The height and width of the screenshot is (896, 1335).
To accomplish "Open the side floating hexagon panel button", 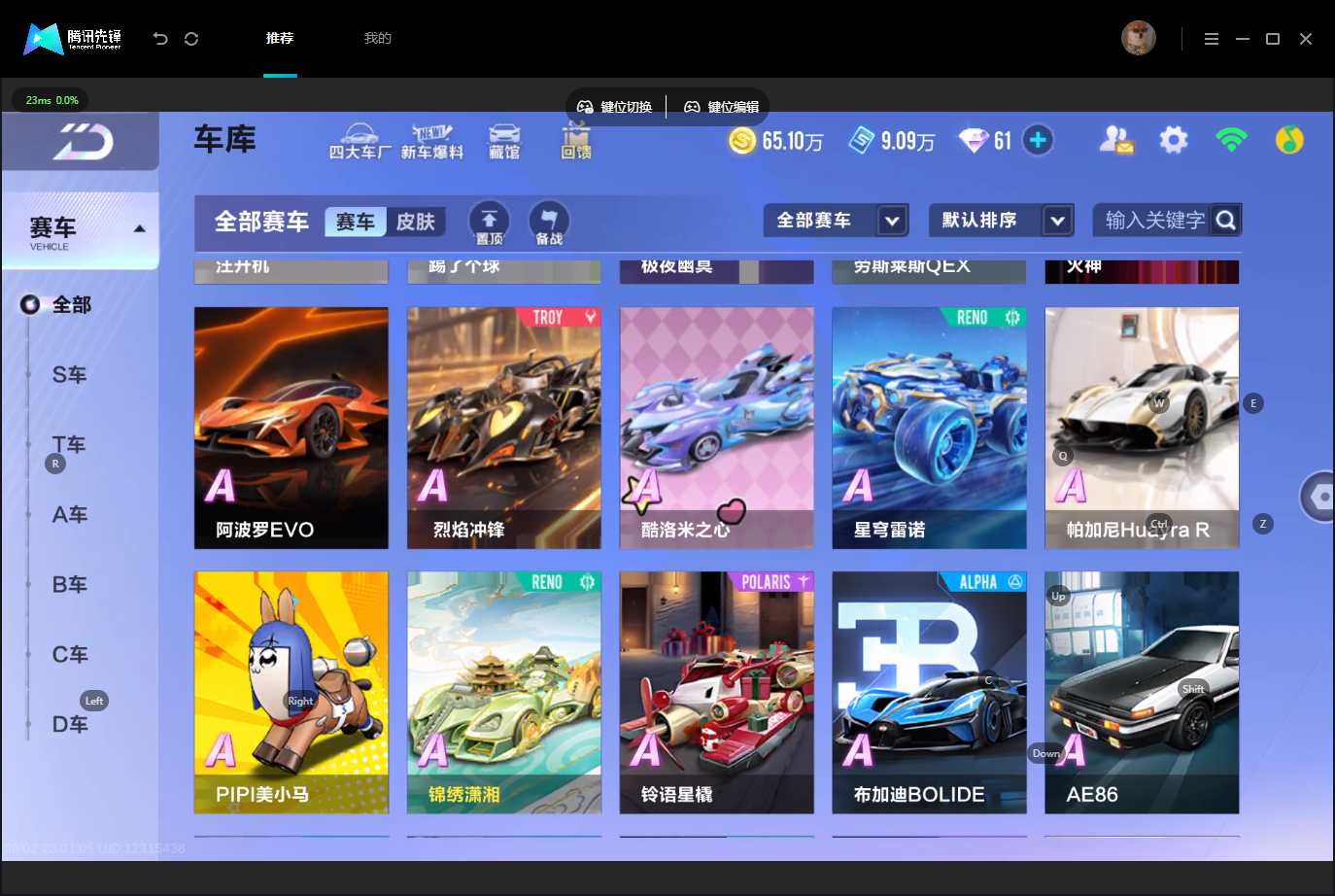I will pos(1318,497).
